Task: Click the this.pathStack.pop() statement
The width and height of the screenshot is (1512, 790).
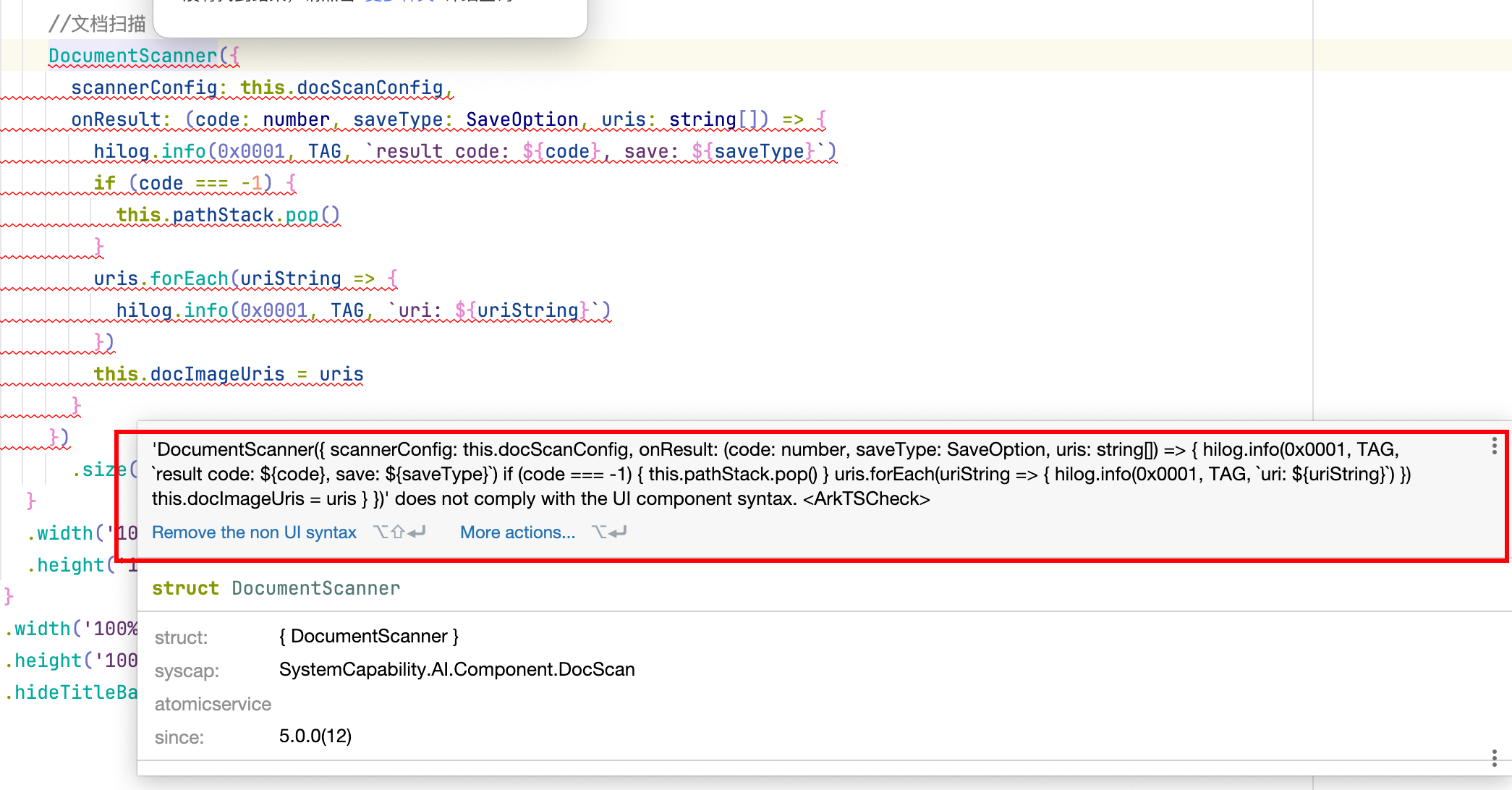Action: tap(228, 214)
